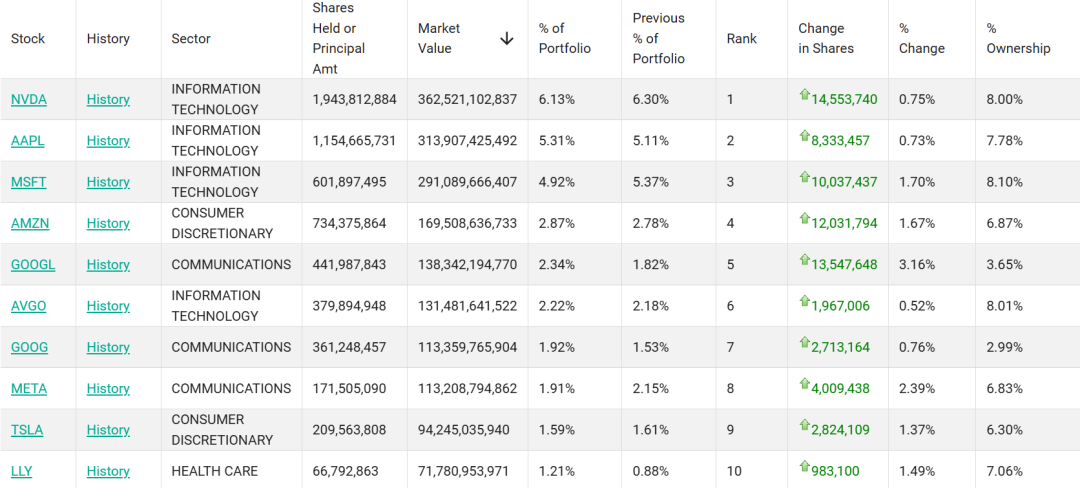View History for the MSFT holding

108,182
